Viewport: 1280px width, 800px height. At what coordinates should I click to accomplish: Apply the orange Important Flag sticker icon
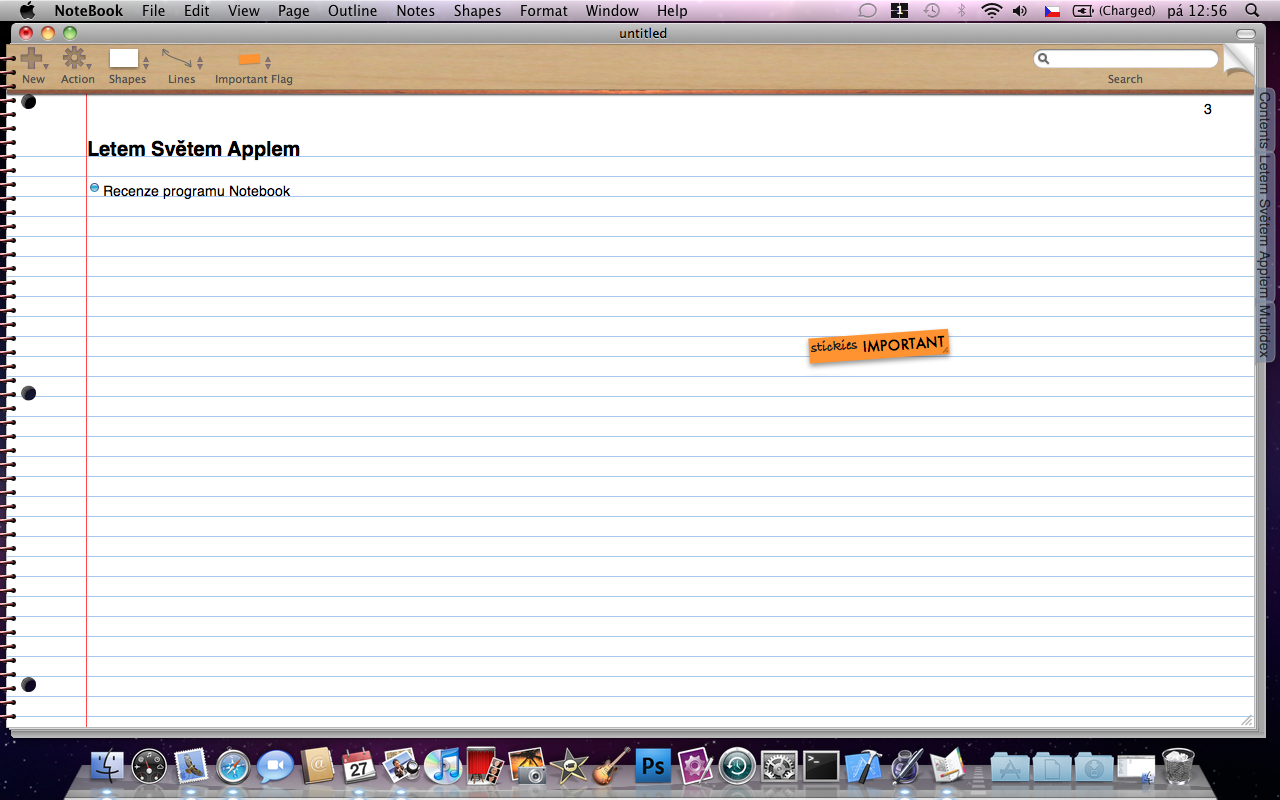tap(249, 59)
